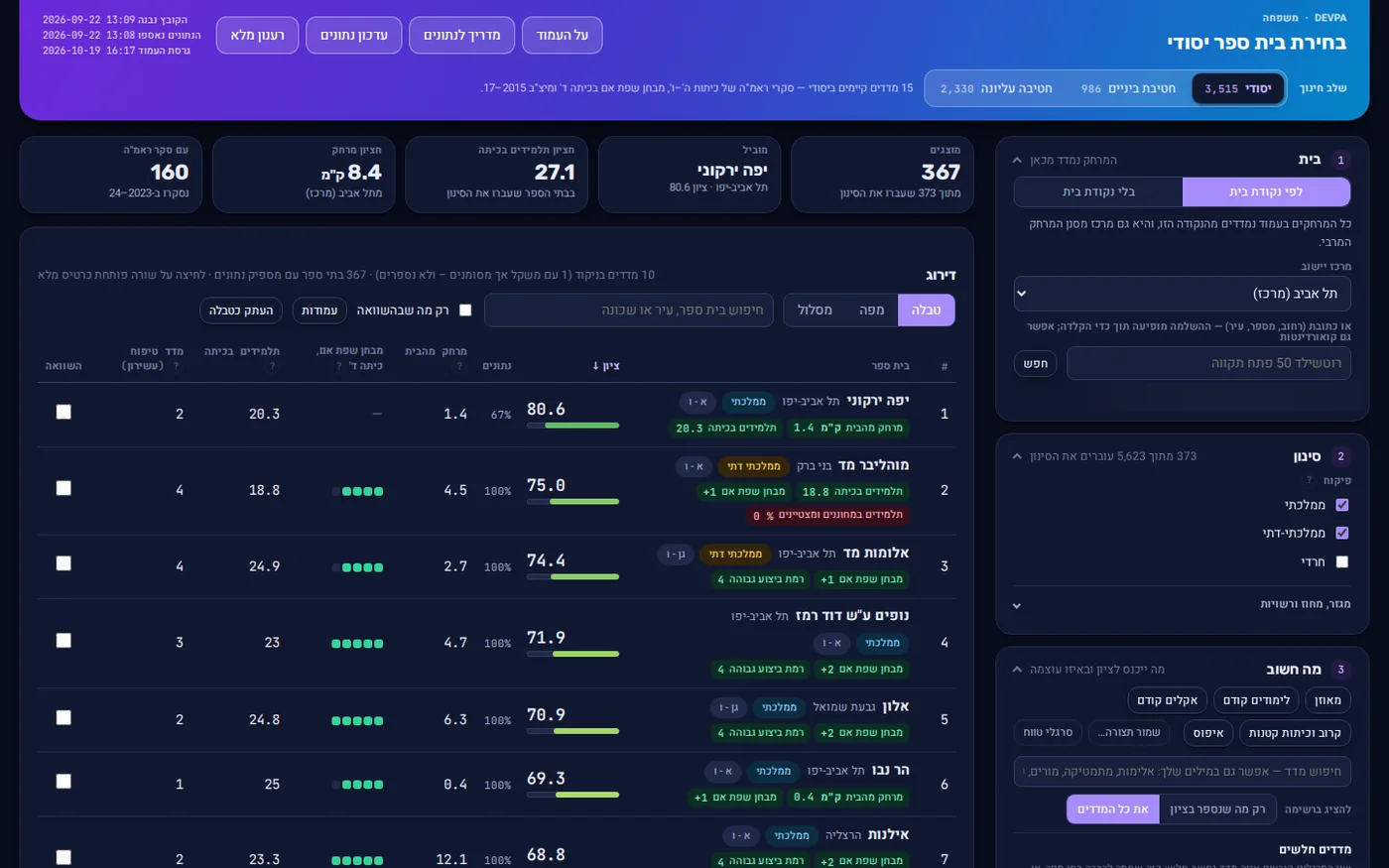Select the חטיבת ביניים education stage
1389x868 pixels.
click(x=1128, y=88)
